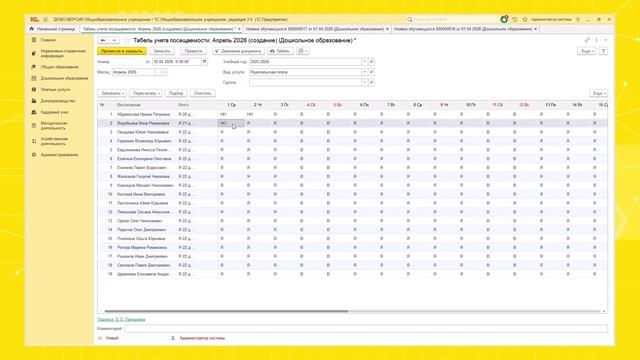
Task: Switch to Неявки обучающихся 000000017 tab
Action: (315, 29)
